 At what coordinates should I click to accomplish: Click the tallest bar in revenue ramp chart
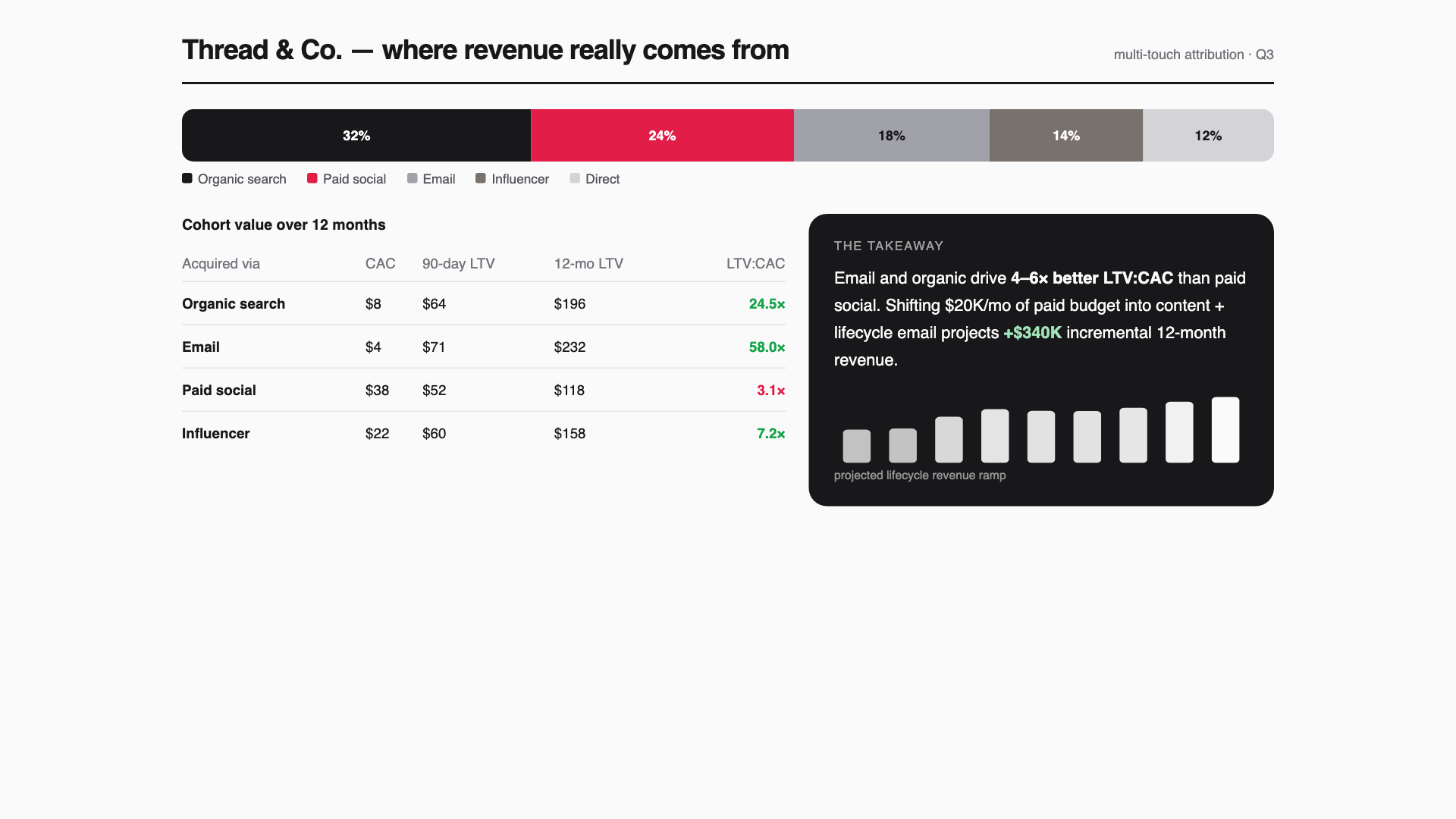point(1225,429)
